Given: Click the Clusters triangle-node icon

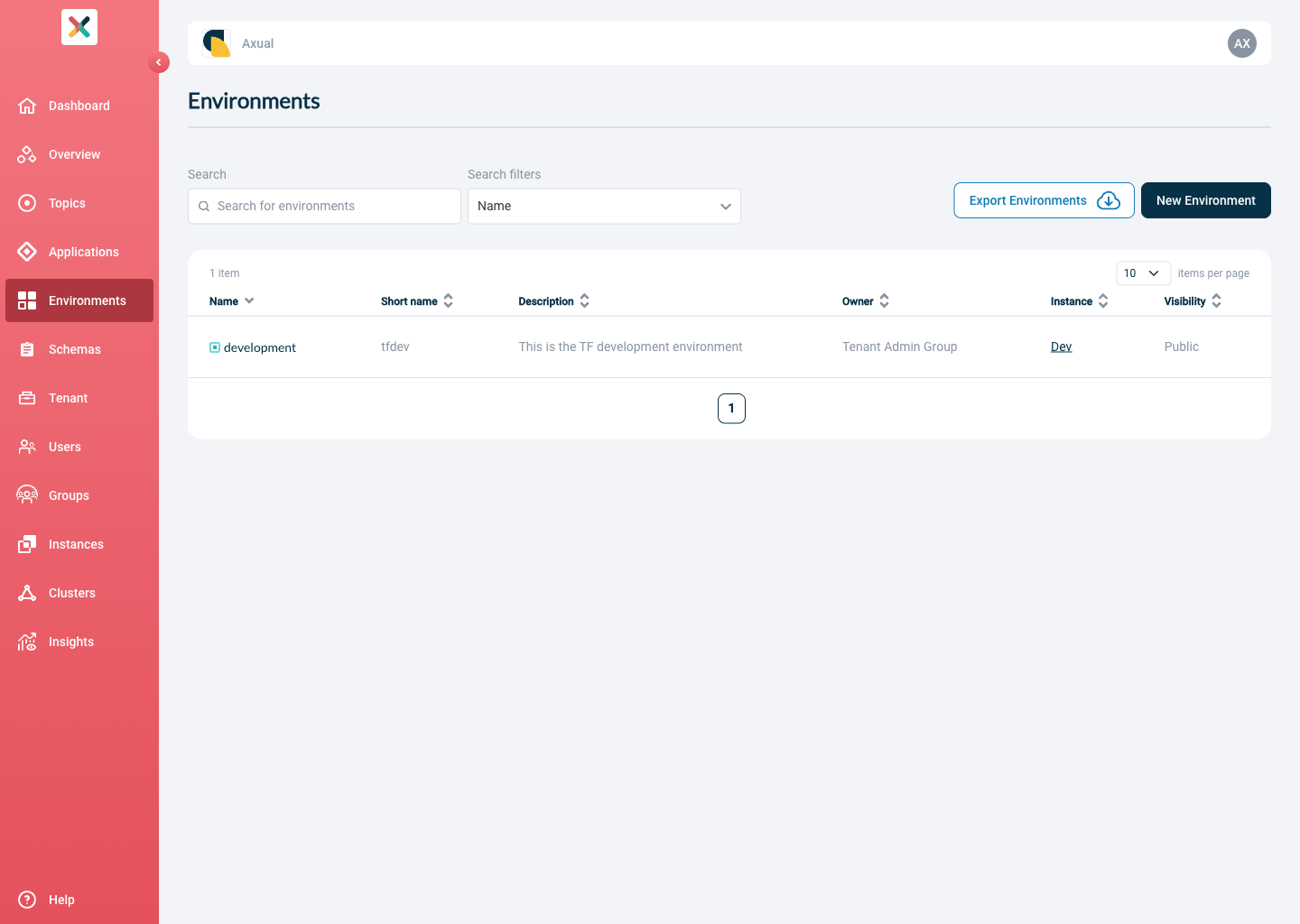Looking at the screenshot, I should click(x=27, y=593).
